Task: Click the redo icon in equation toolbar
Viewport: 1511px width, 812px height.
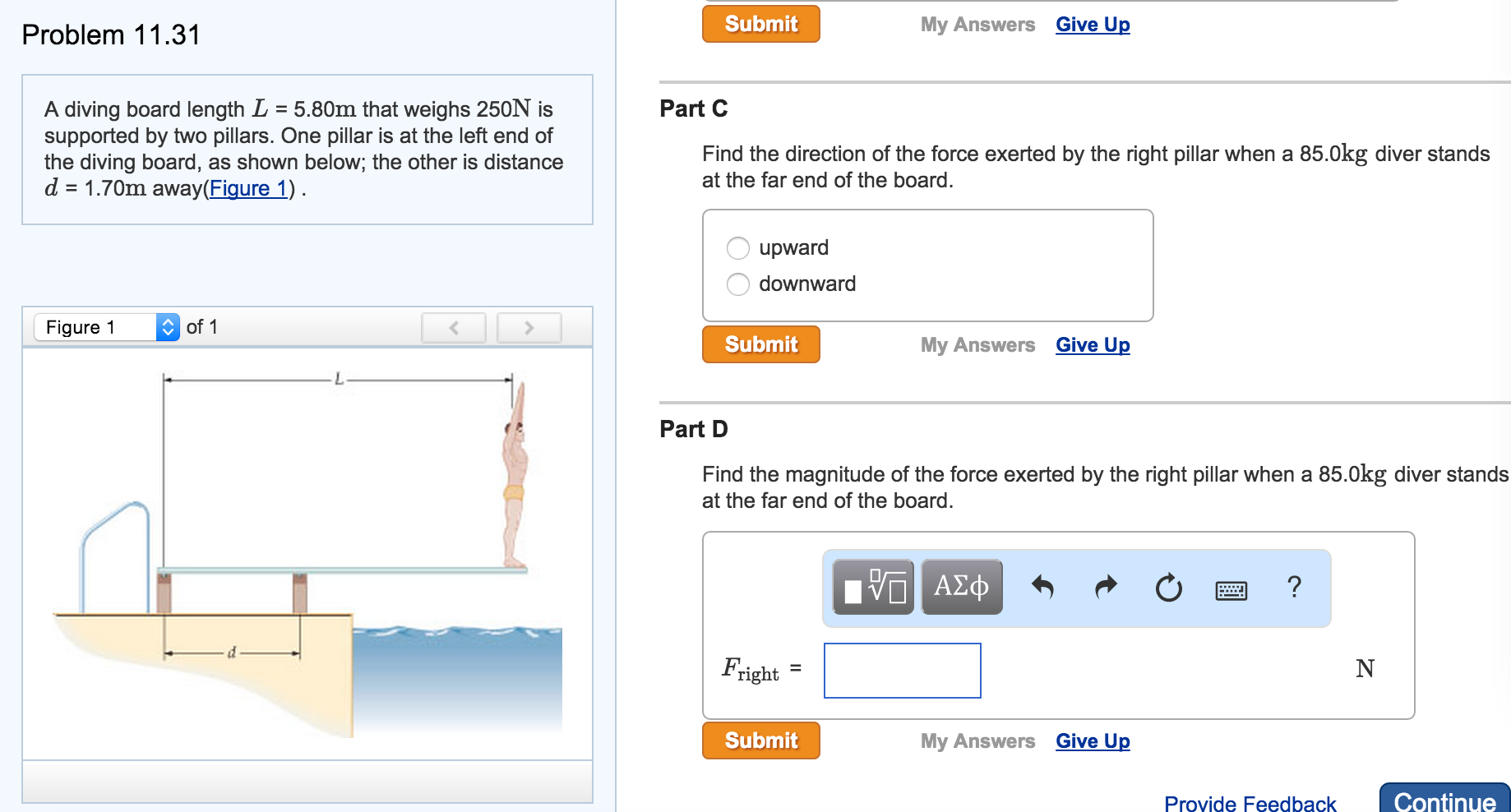Action: (1105, 587)
